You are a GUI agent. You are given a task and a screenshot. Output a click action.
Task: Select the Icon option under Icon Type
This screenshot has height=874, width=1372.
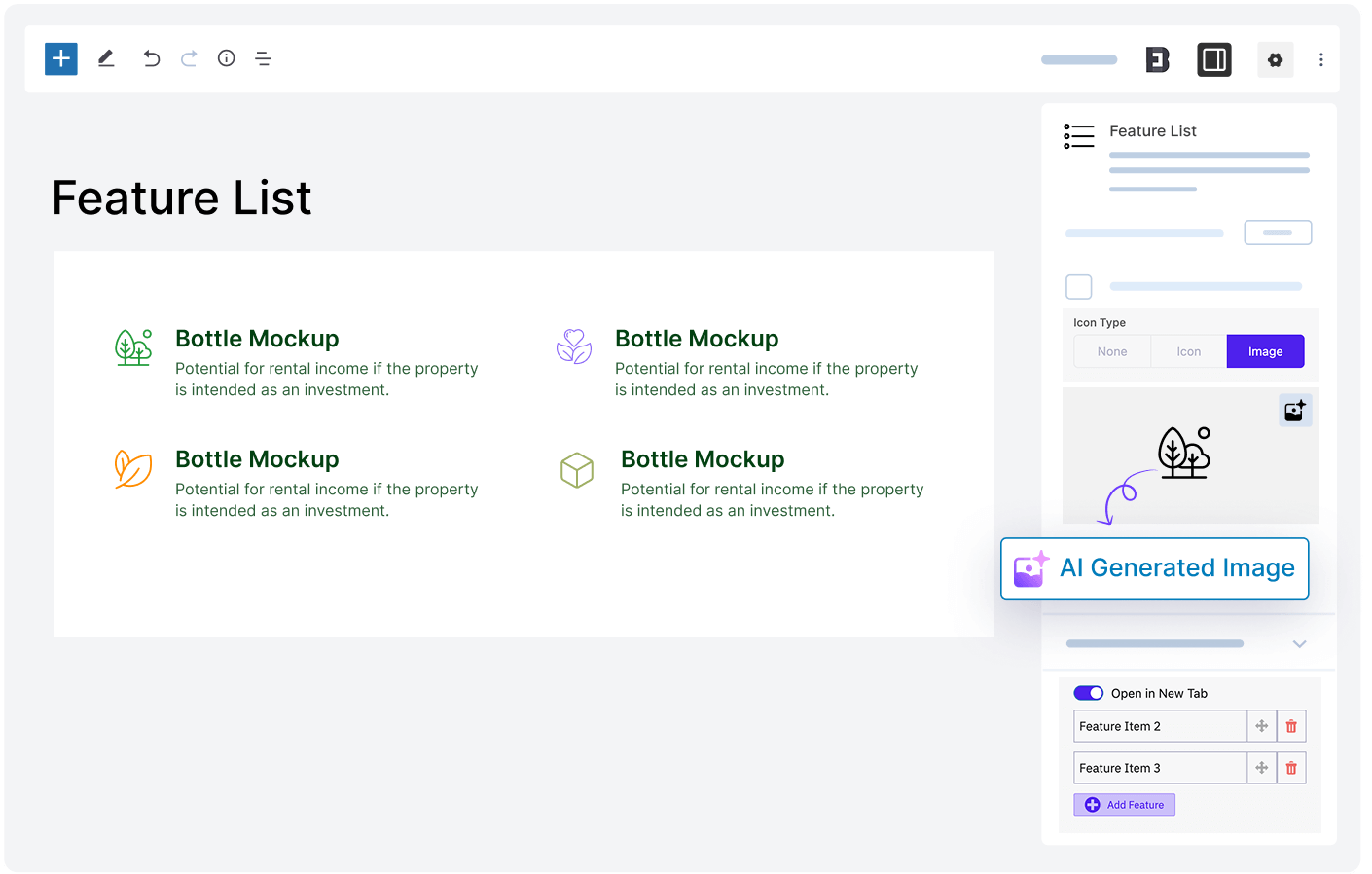[x=1188, y=352]
